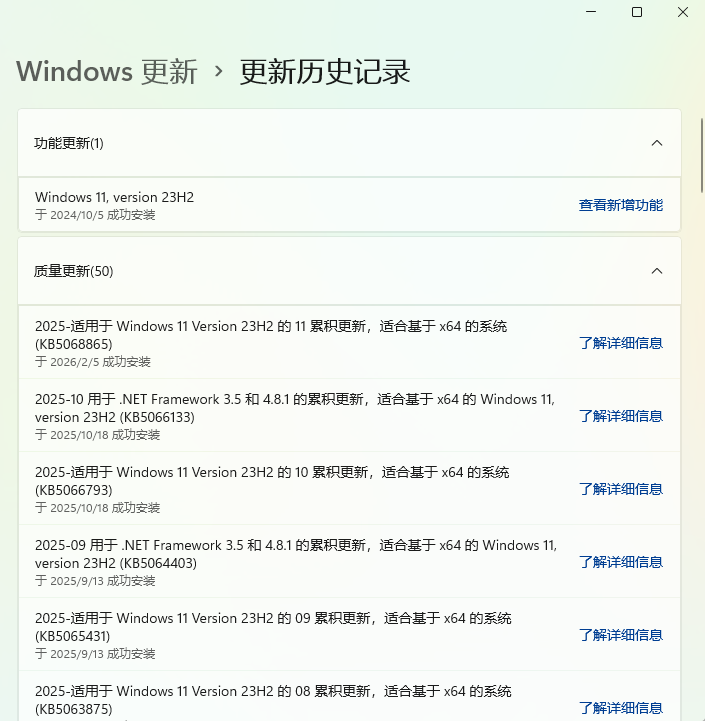Select 更新历史记录 page title

point(325,72)
